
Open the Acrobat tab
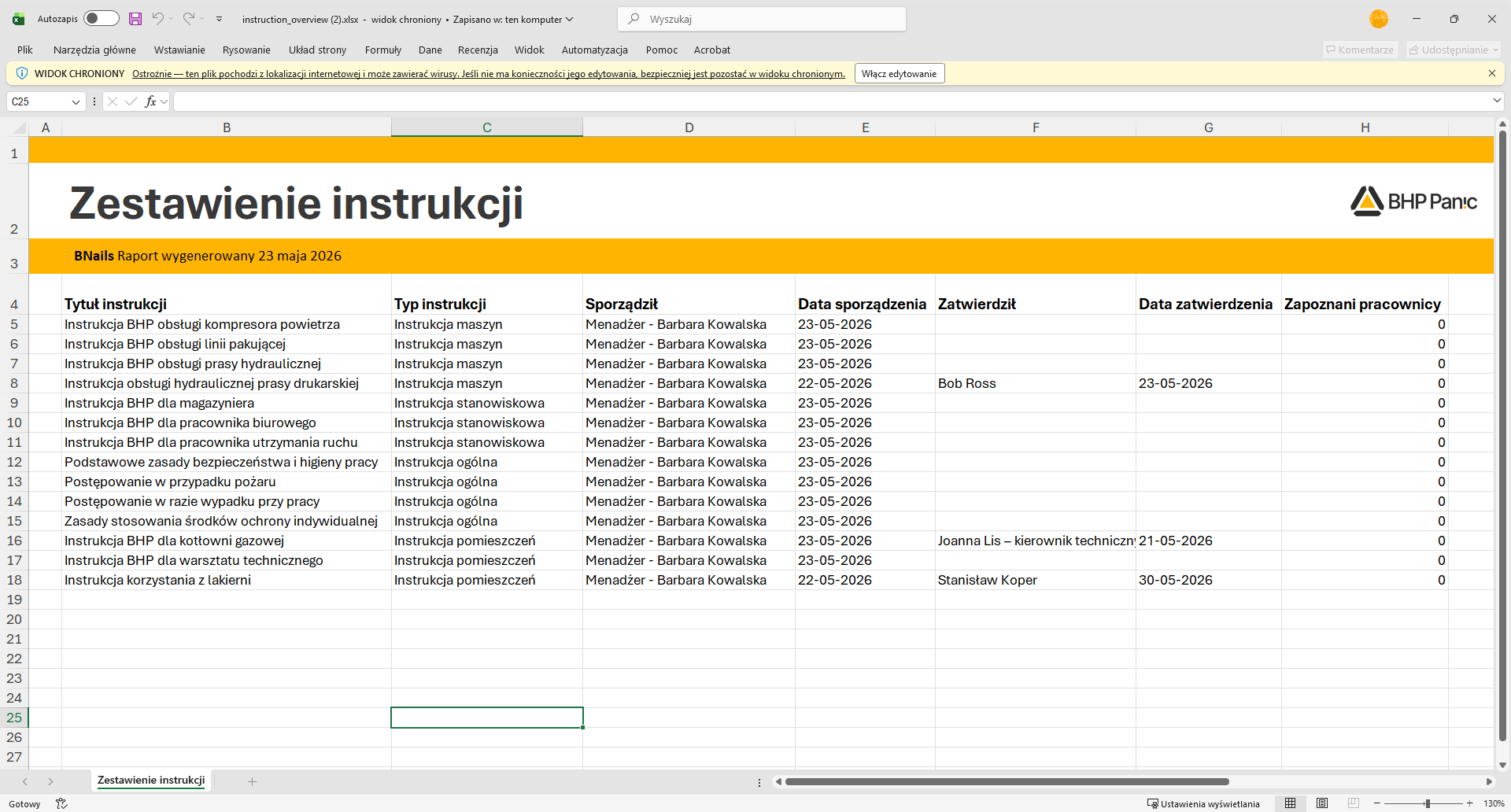(x=712, y=50)
